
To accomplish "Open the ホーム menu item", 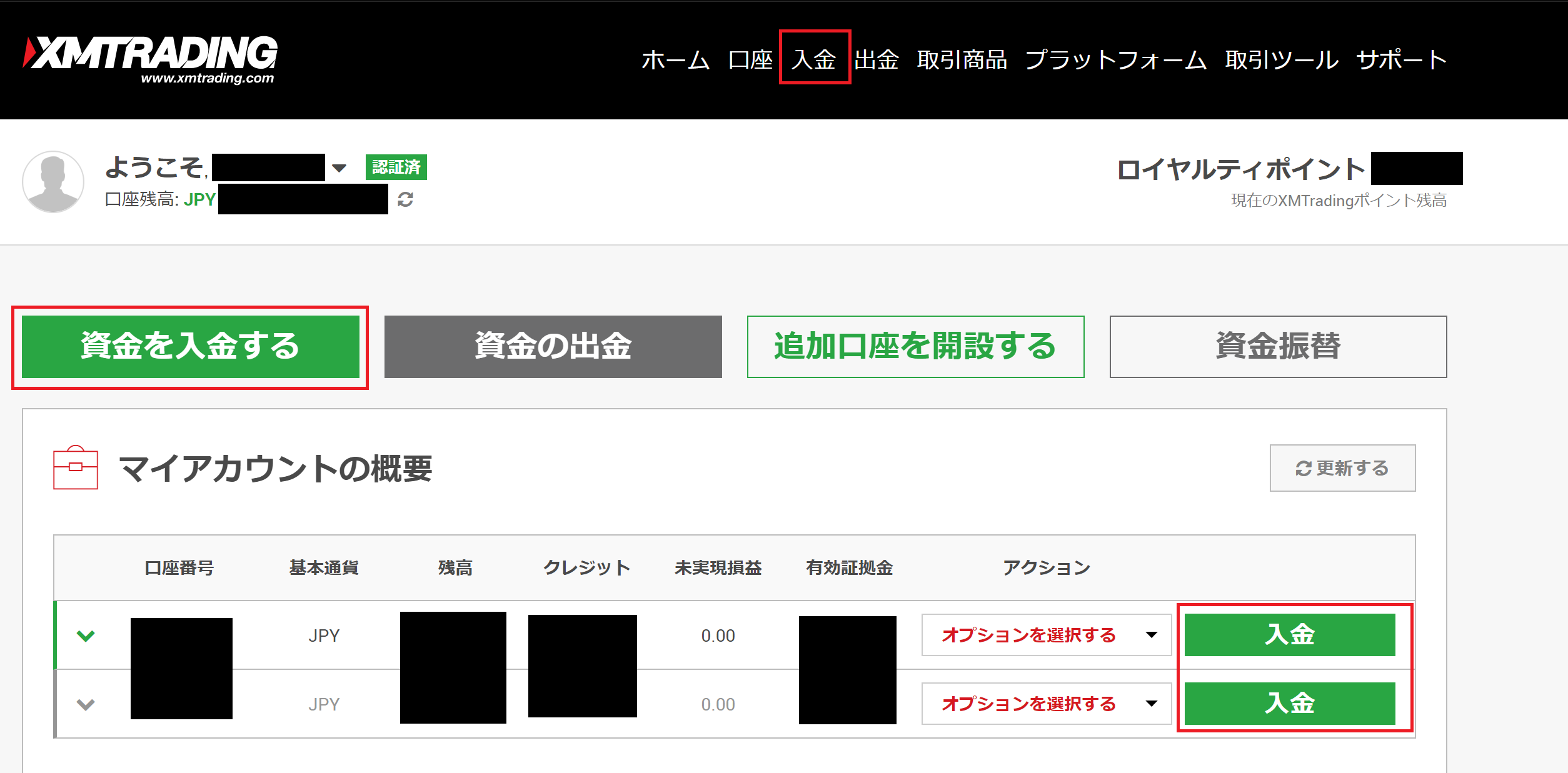I will (676, 60).
